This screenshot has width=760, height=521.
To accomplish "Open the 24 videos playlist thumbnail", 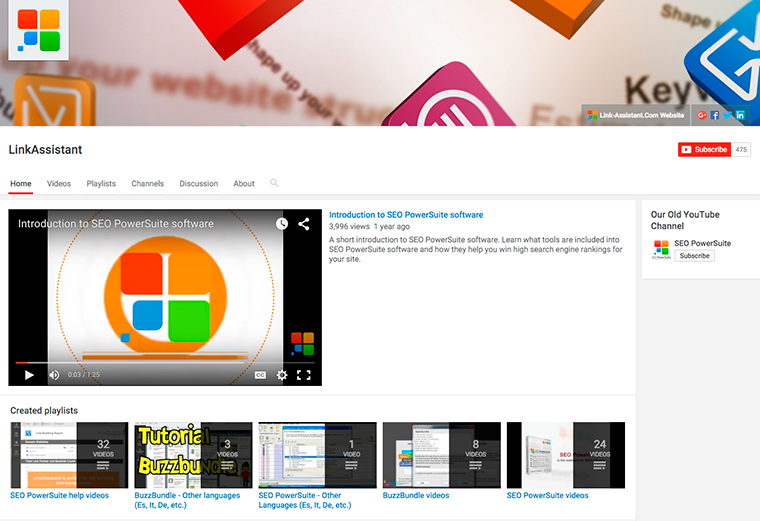I will (566, 455).
